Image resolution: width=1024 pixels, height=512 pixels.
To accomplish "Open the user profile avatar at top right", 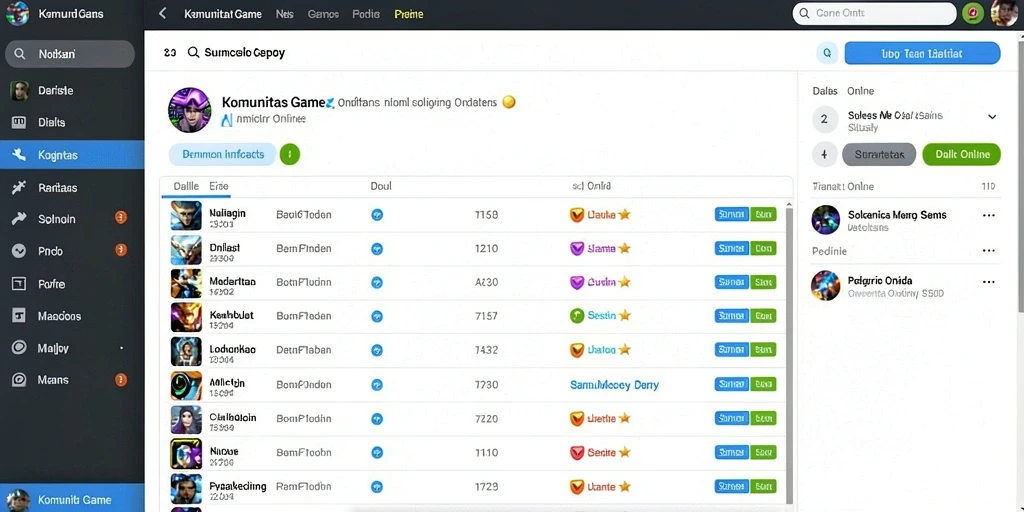I will [1004, 13].
